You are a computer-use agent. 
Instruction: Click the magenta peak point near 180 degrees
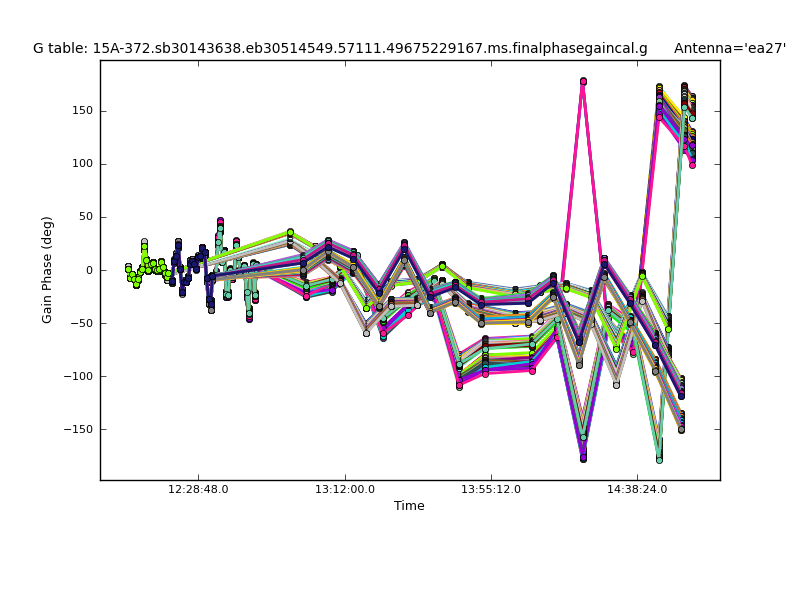coord(583,82)
